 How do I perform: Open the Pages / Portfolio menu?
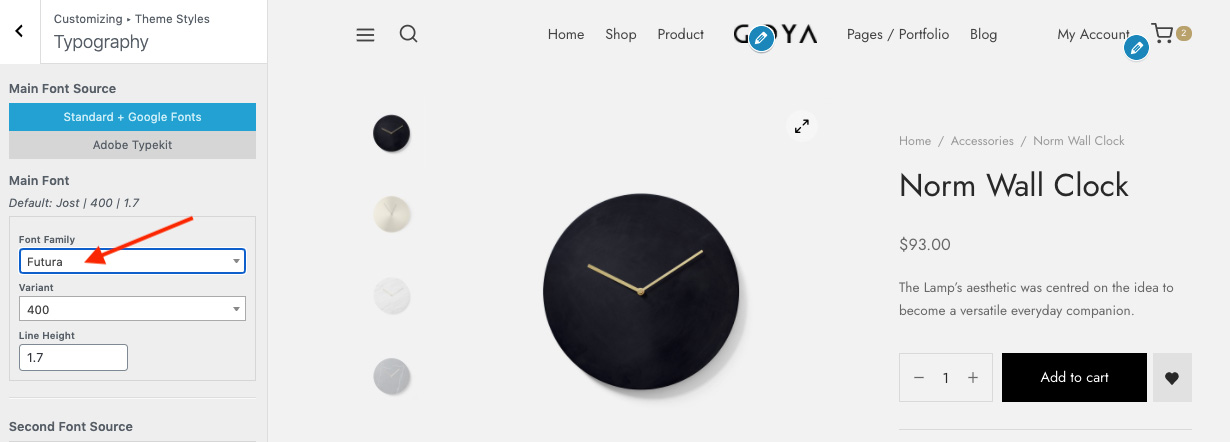pos(898,34)
